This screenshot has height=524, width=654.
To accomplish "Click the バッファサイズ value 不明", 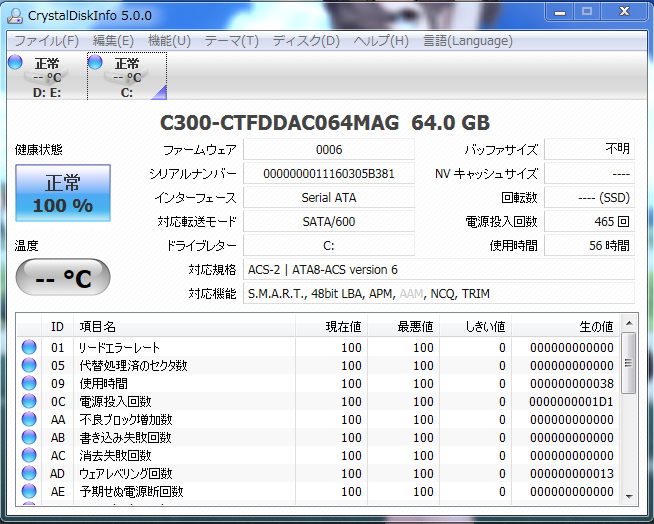I will click(589, 149).
